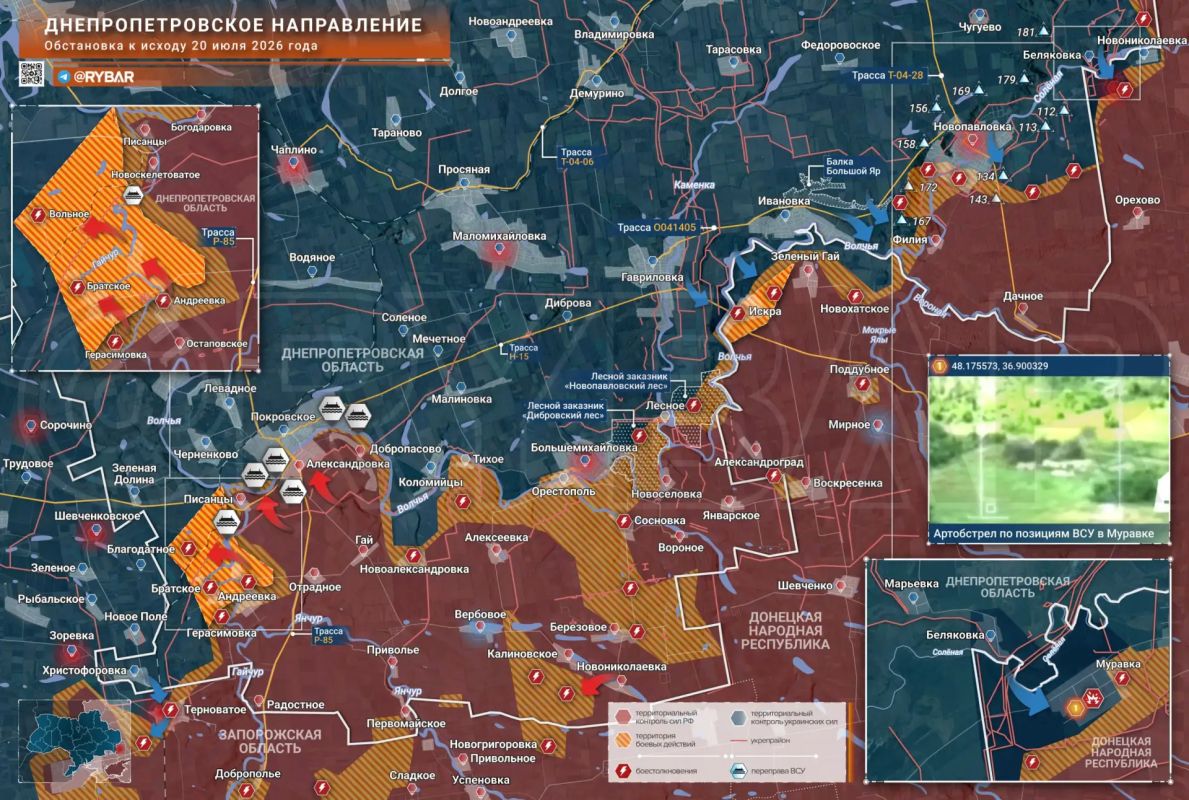Click the legend clash icon labeled боестолкновения
This screenshot has height=800, width=1189.
point(623,770)
